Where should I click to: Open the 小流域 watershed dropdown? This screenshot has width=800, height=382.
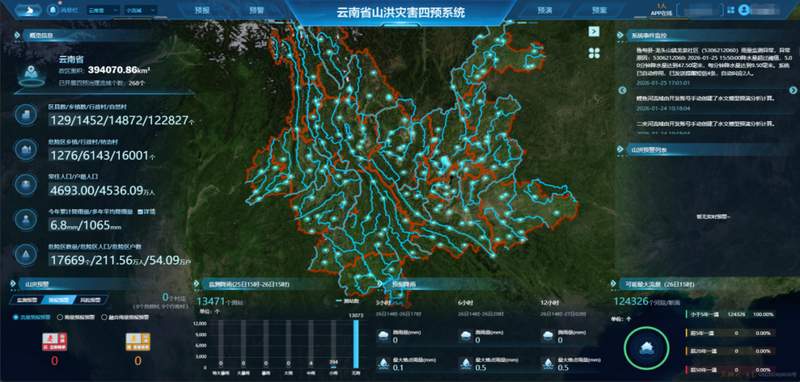140,10
